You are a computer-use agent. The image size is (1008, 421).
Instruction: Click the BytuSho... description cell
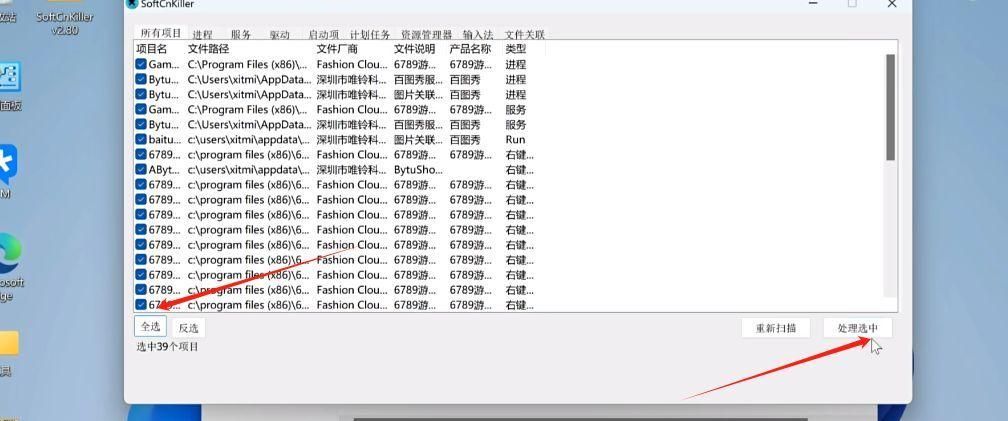point(418,170)
